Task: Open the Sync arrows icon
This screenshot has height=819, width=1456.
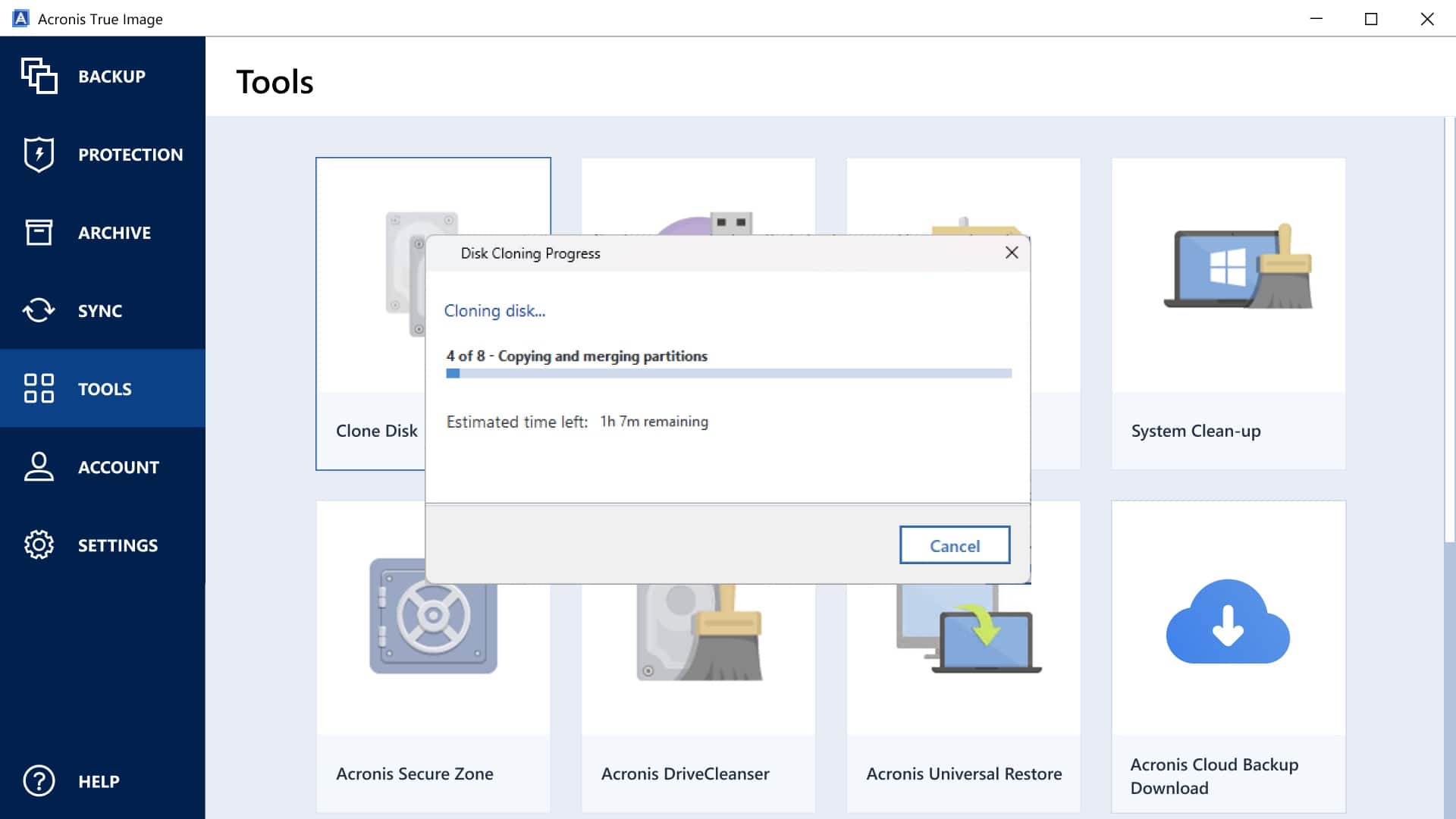Action: point(38,310)
